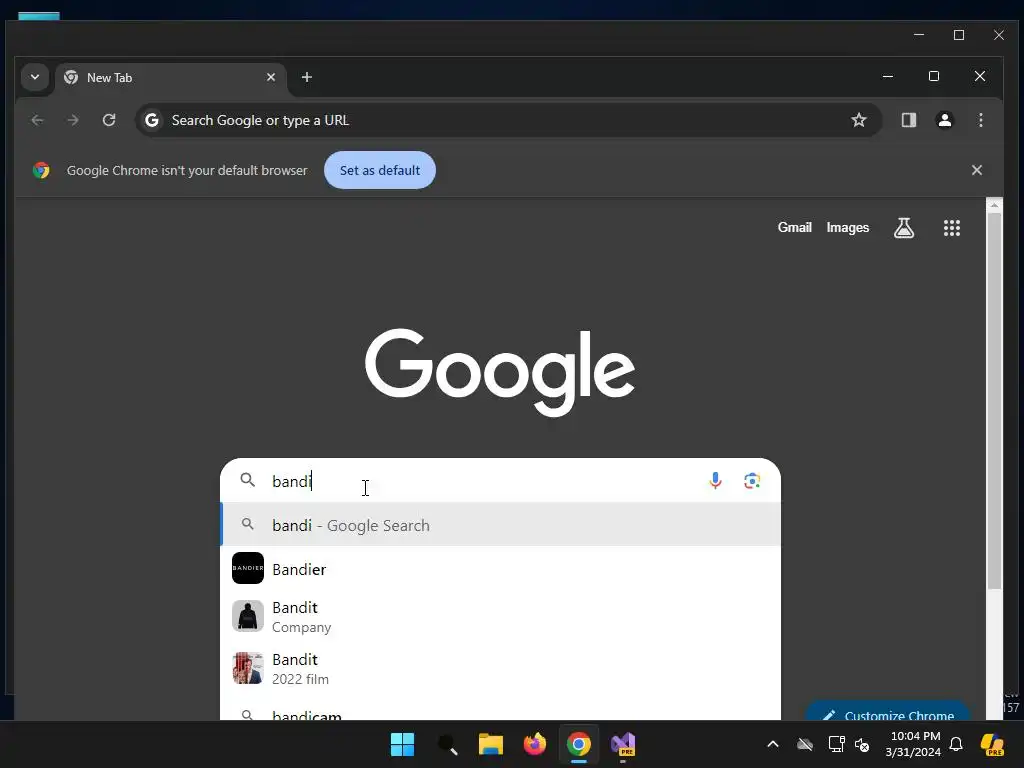Click the network display tray icon
The width and height of the screenshot is (1024, 768).
pyautogui.click(x=836, y=744)
